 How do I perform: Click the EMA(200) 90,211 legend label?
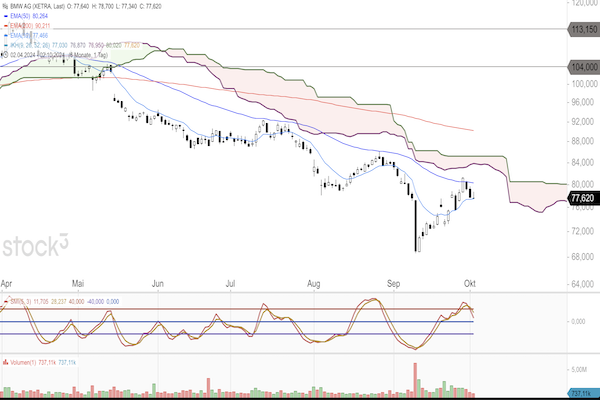tap(30, 26)
